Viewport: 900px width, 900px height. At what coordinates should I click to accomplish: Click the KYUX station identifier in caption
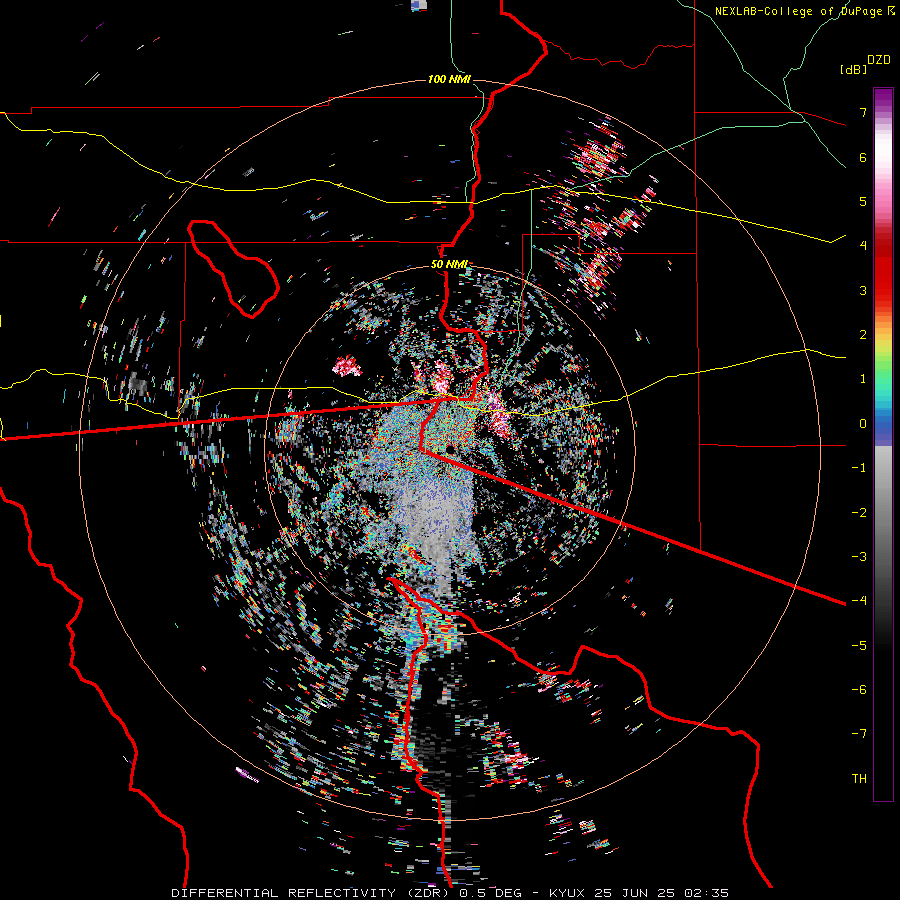pyautogui.click(x=565, y=893)
